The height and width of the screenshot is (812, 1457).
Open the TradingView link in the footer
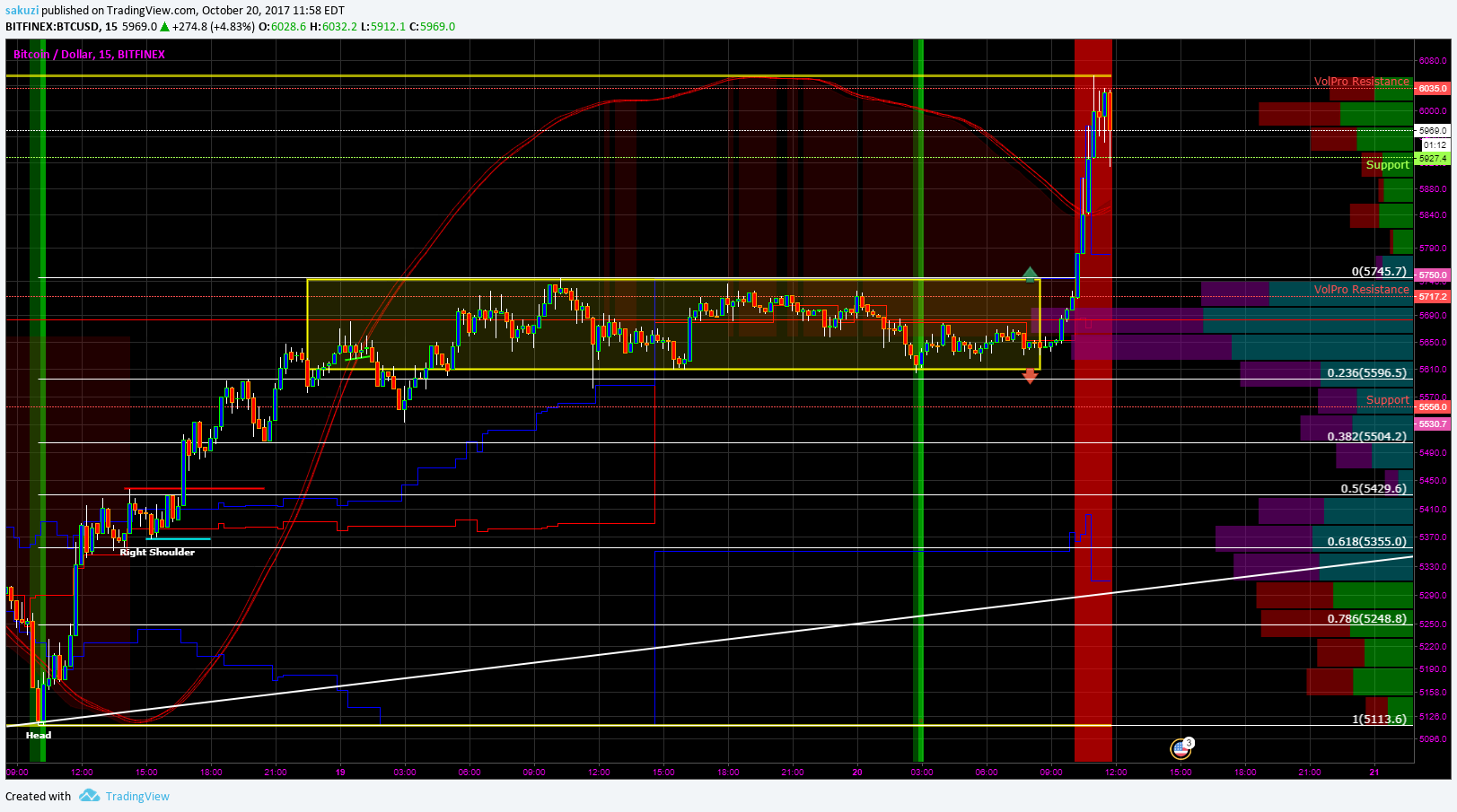click(137, 796)
